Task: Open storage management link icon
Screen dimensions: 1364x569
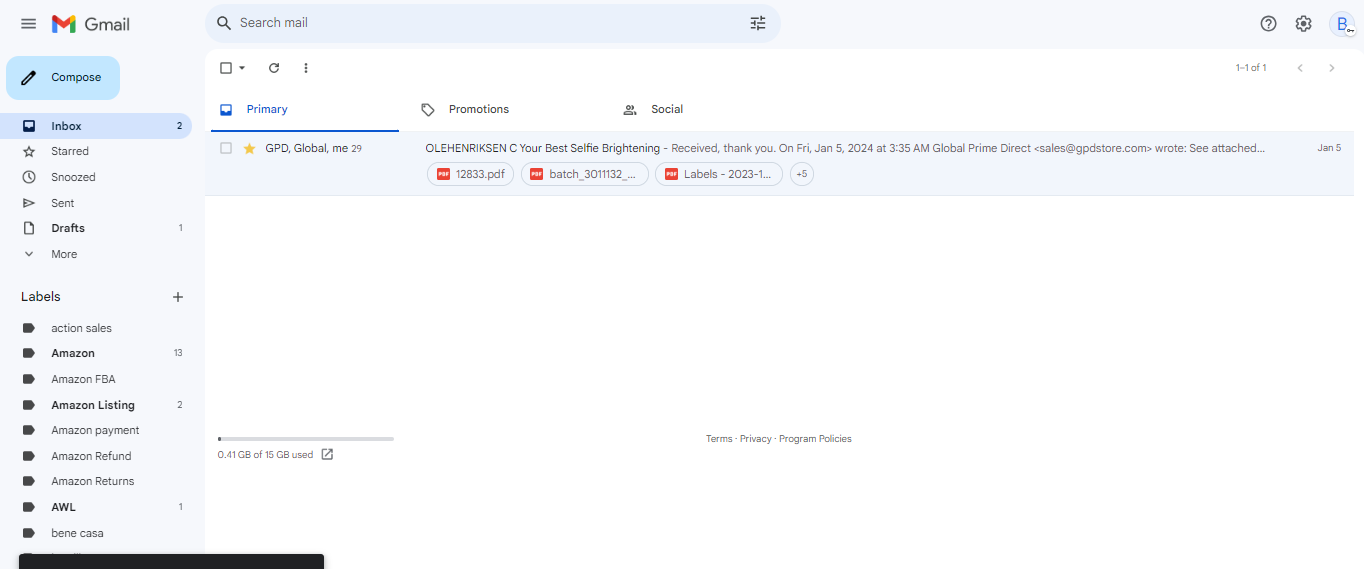Action: 327,454
